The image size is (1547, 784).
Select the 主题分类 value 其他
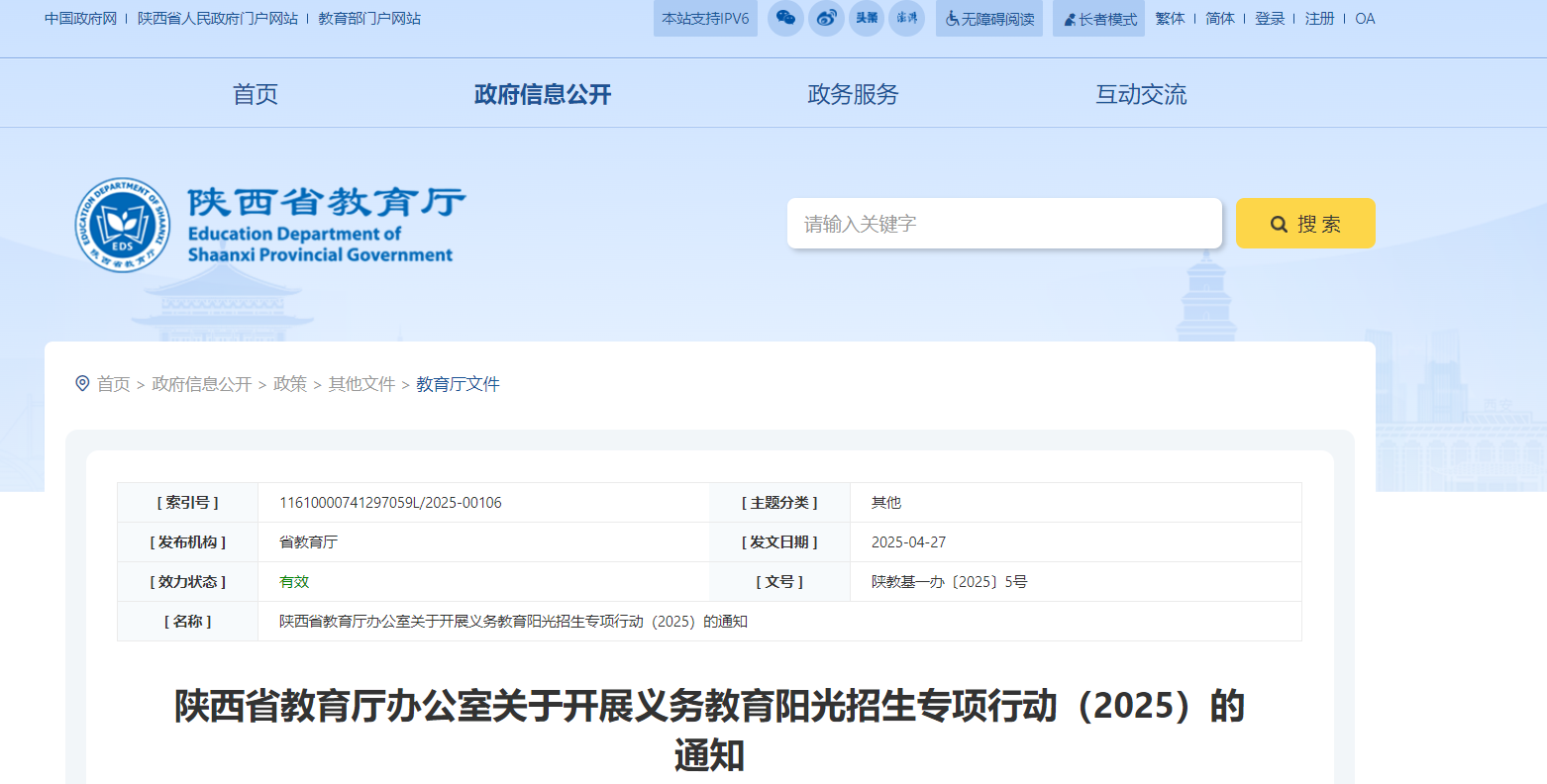(x=886, y=503)
